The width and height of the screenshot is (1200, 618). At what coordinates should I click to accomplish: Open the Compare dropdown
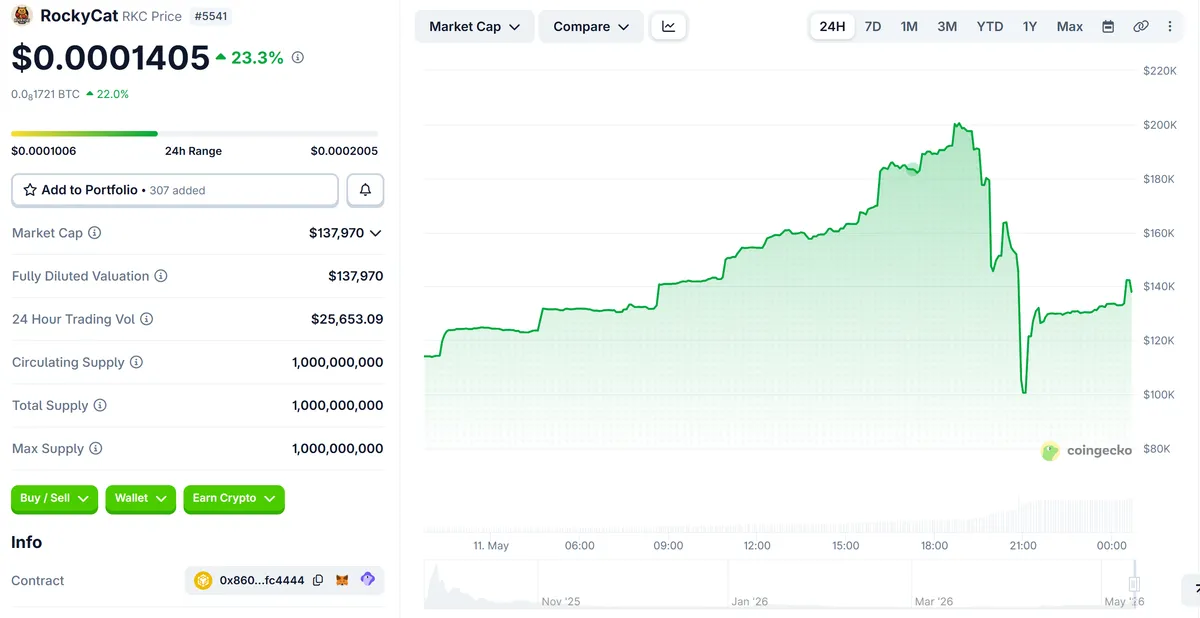pyautogui.click(x=591, y=27)
